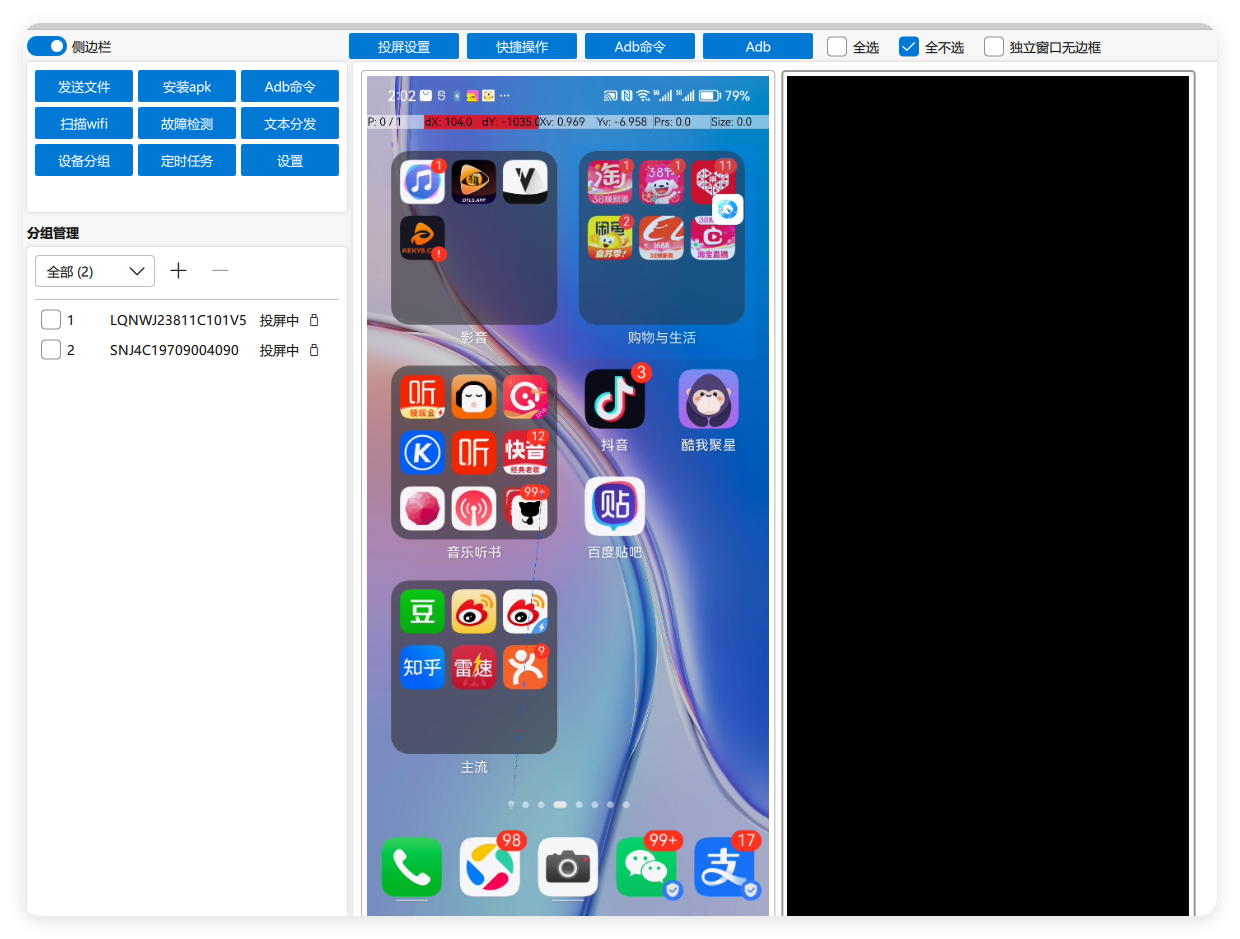Screen dimensions: 1240x939
Task: Select device 1 checkbox
Action: (51, 320)
